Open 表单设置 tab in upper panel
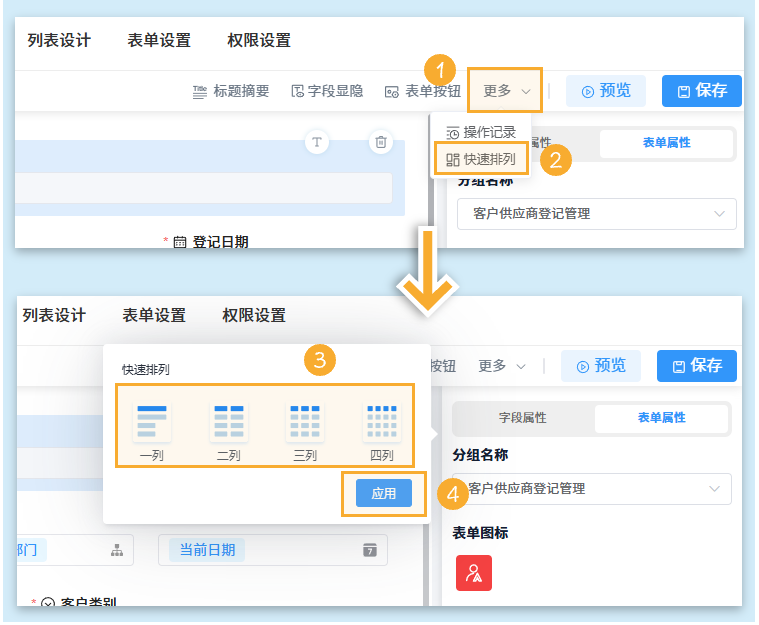Viewport: 759px width, 625px height. tap(159, 40)
